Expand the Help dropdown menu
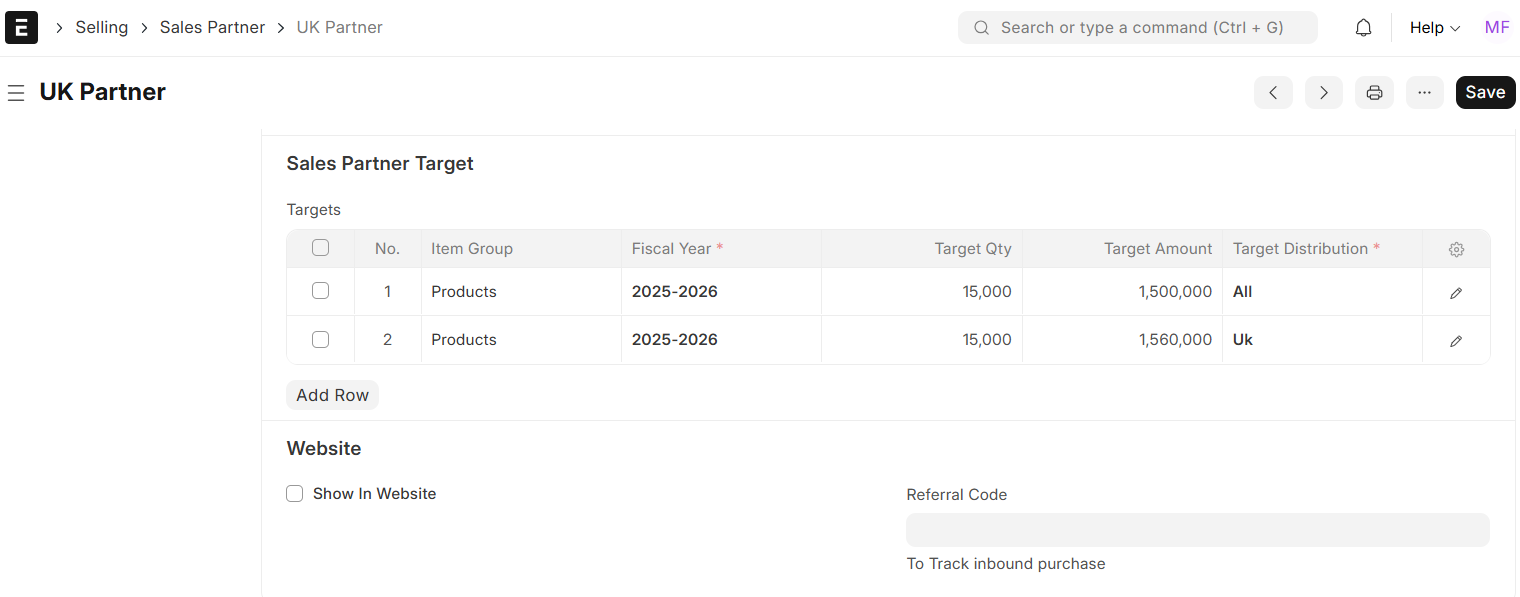 [1435, 28]
